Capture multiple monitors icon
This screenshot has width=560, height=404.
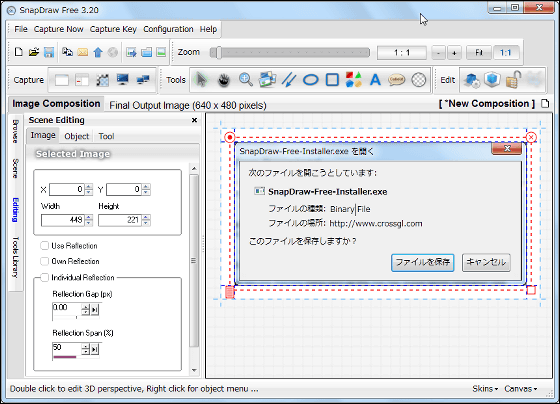(143, 79)
